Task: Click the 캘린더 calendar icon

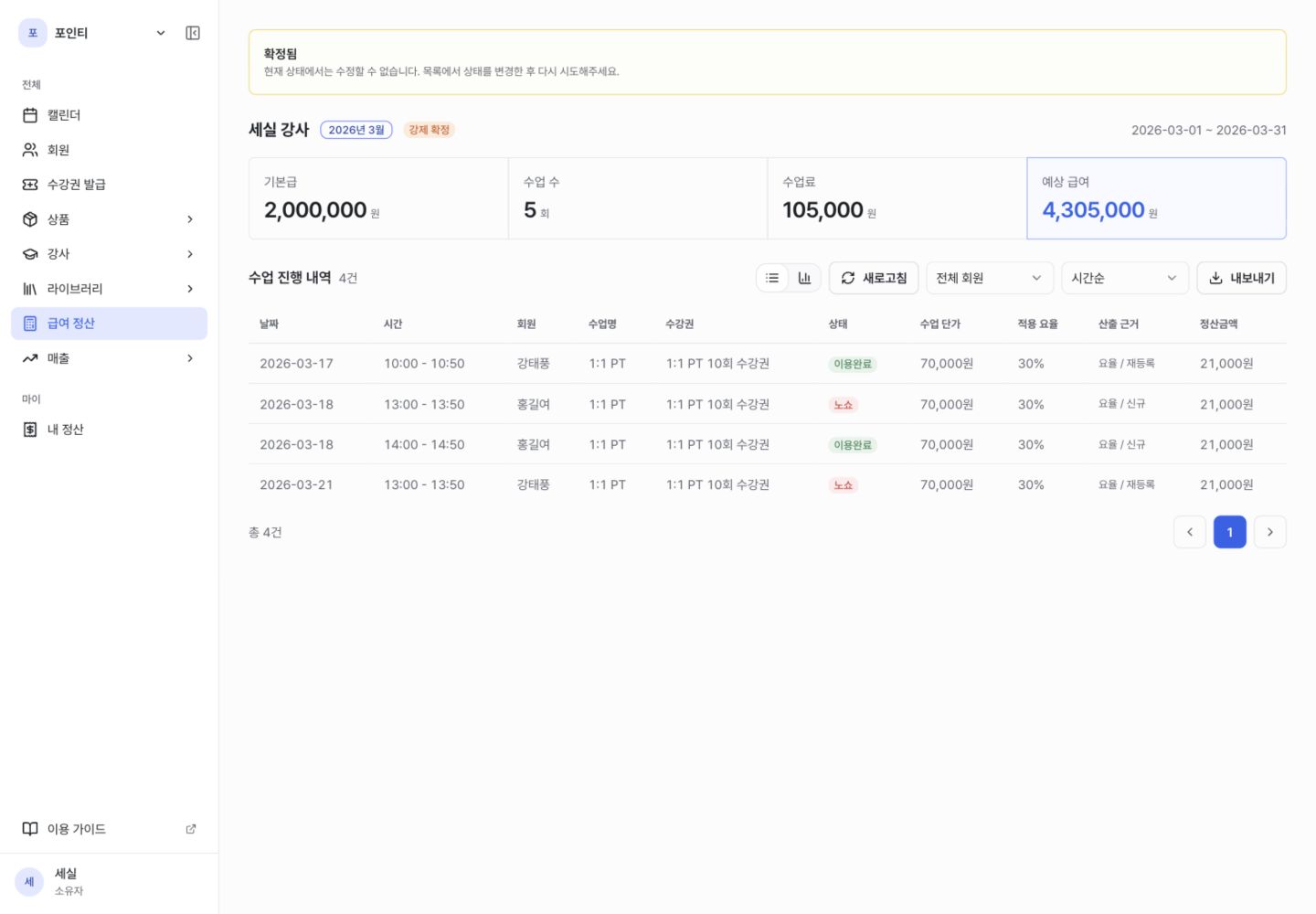Action: click(30, 115)
